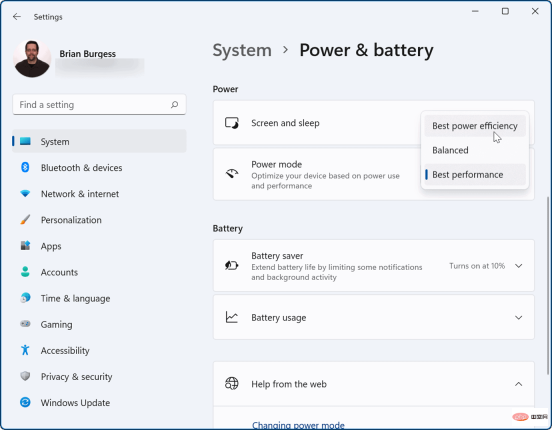Click the Help from the web label
This screenshot has width=552, height=430.
click(289, 384)
